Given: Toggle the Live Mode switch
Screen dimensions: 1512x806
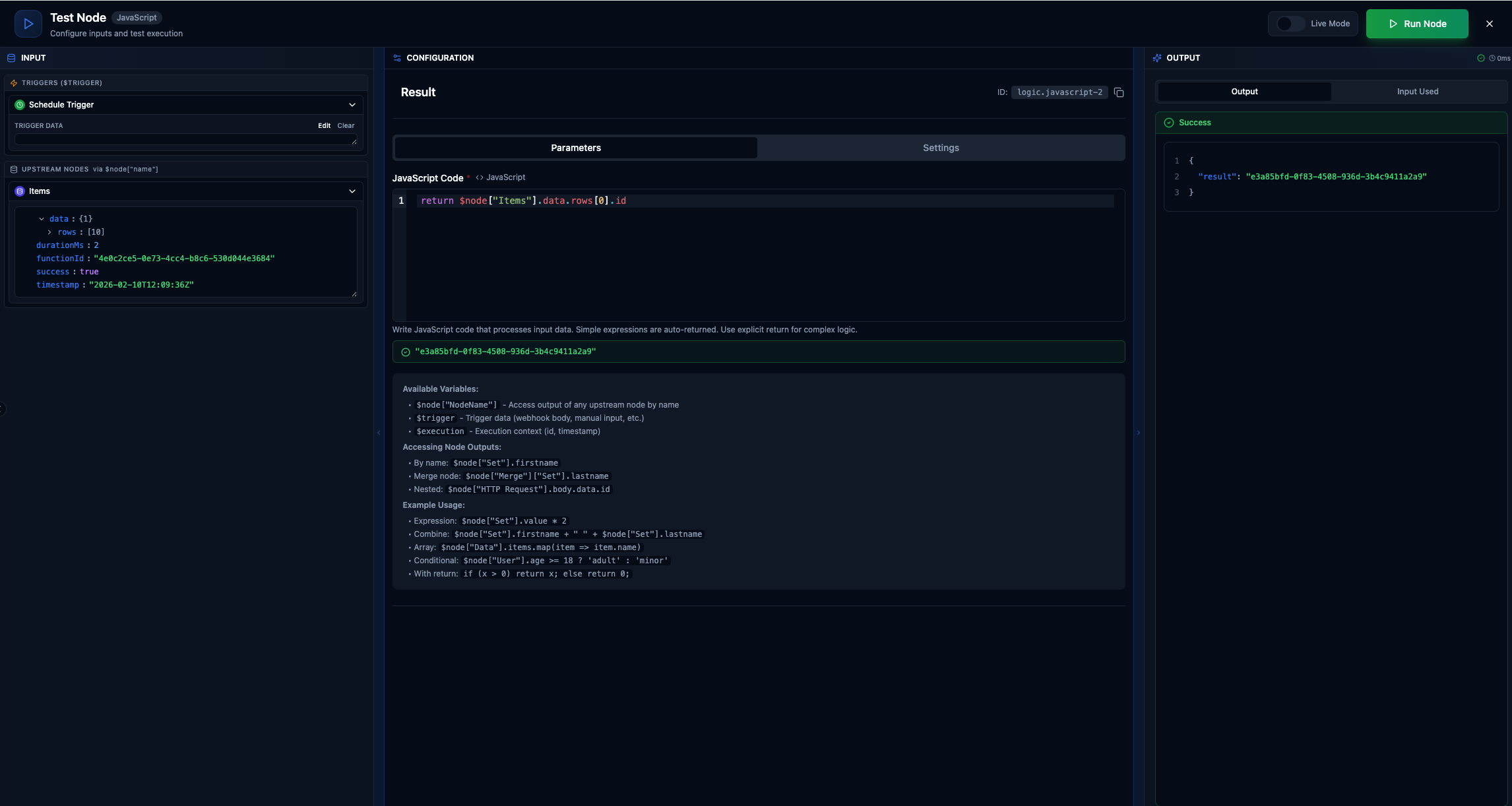Looking at the screenshot, I should pos(1290,24).
